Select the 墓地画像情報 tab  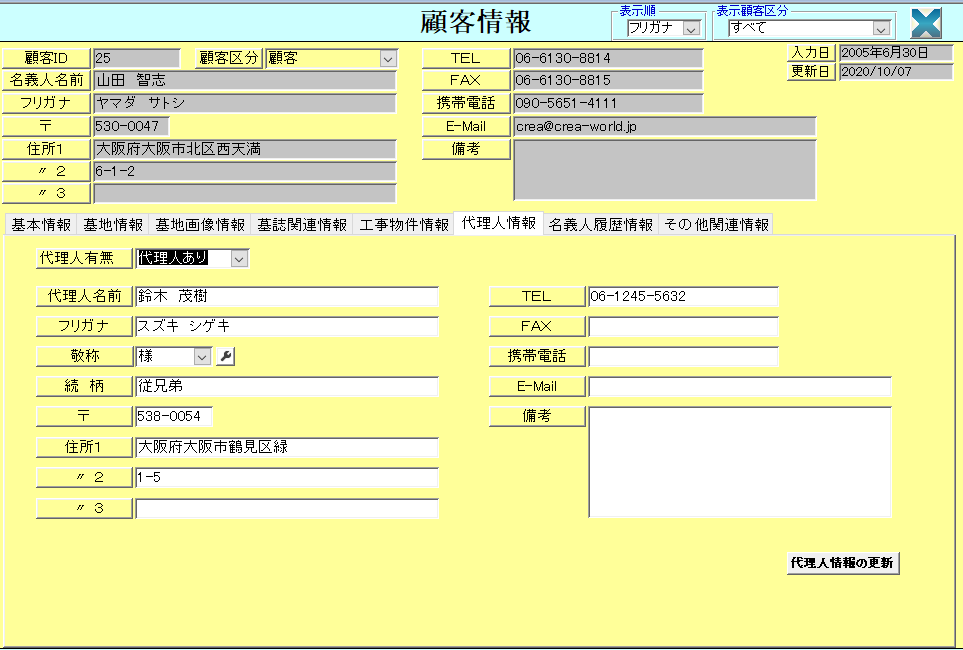point(200,225)
